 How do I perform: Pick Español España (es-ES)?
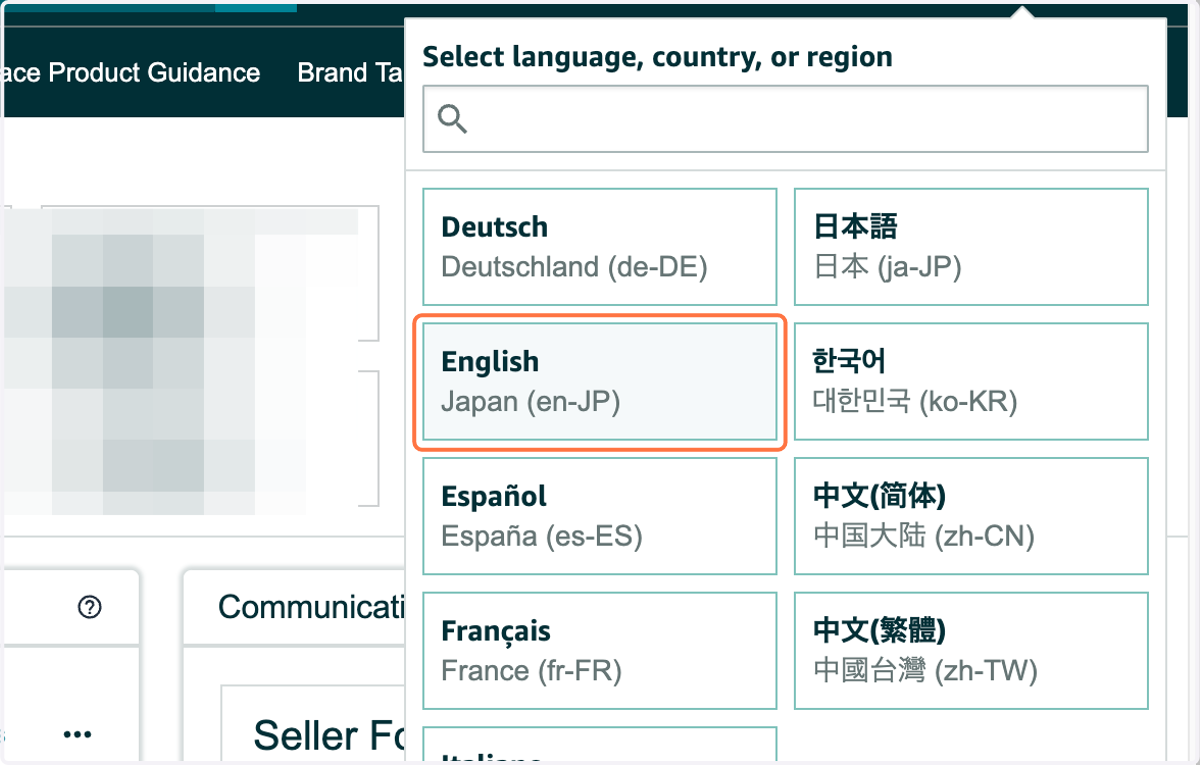600,516
